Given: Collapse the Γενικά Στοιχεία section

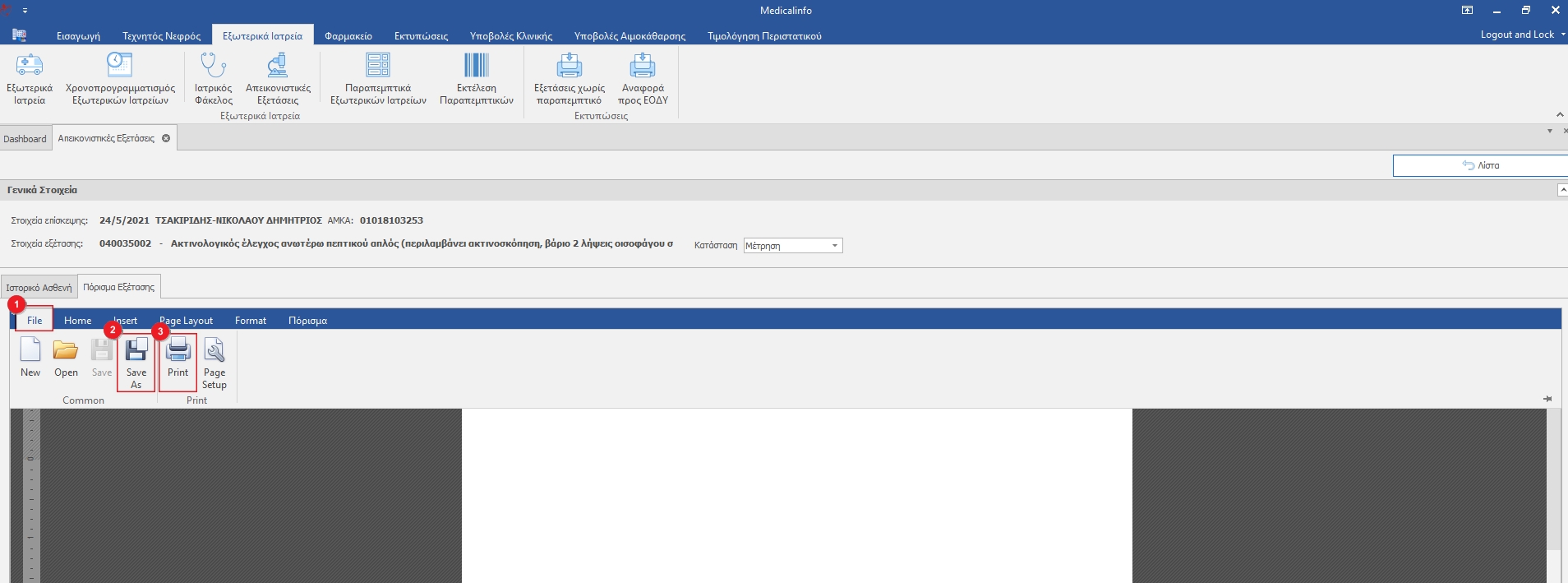Looking at the screenshot, I should [x=1562, y=190].
